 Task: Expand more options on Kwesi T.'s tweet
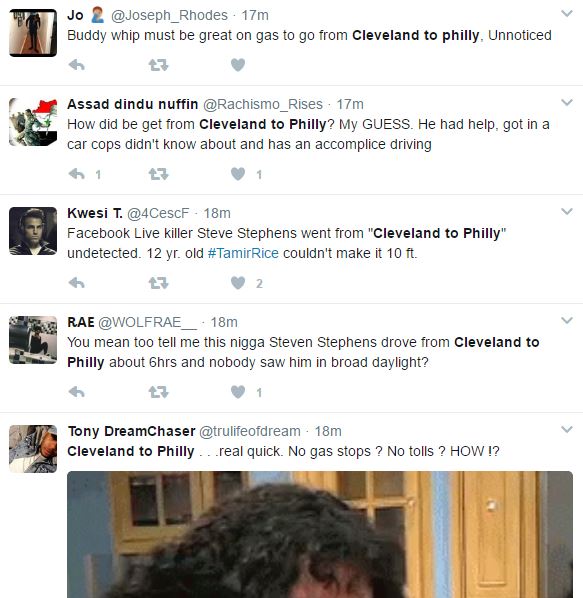(x=567, y=212)
